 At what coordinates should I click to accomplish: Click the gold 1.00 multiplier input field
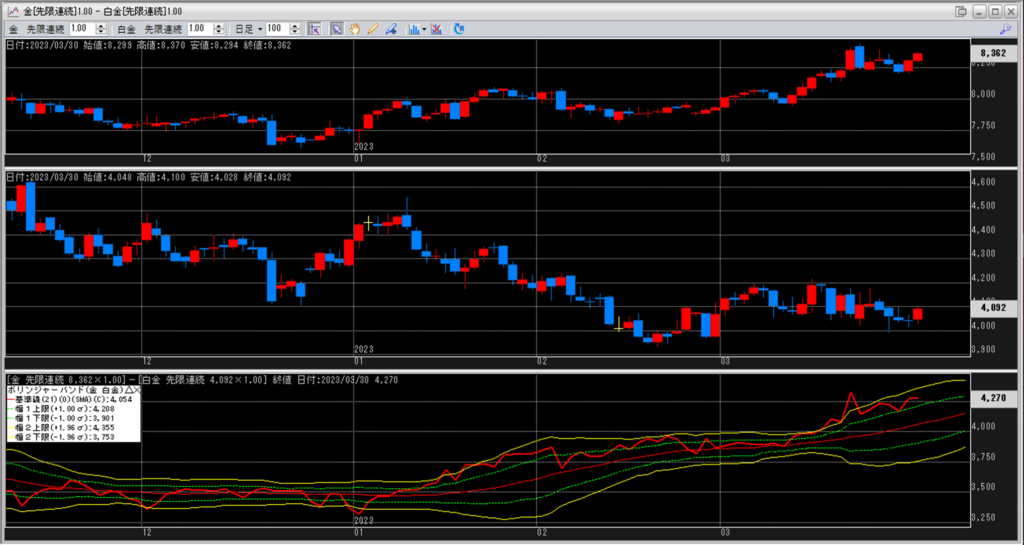coord(80,29)
